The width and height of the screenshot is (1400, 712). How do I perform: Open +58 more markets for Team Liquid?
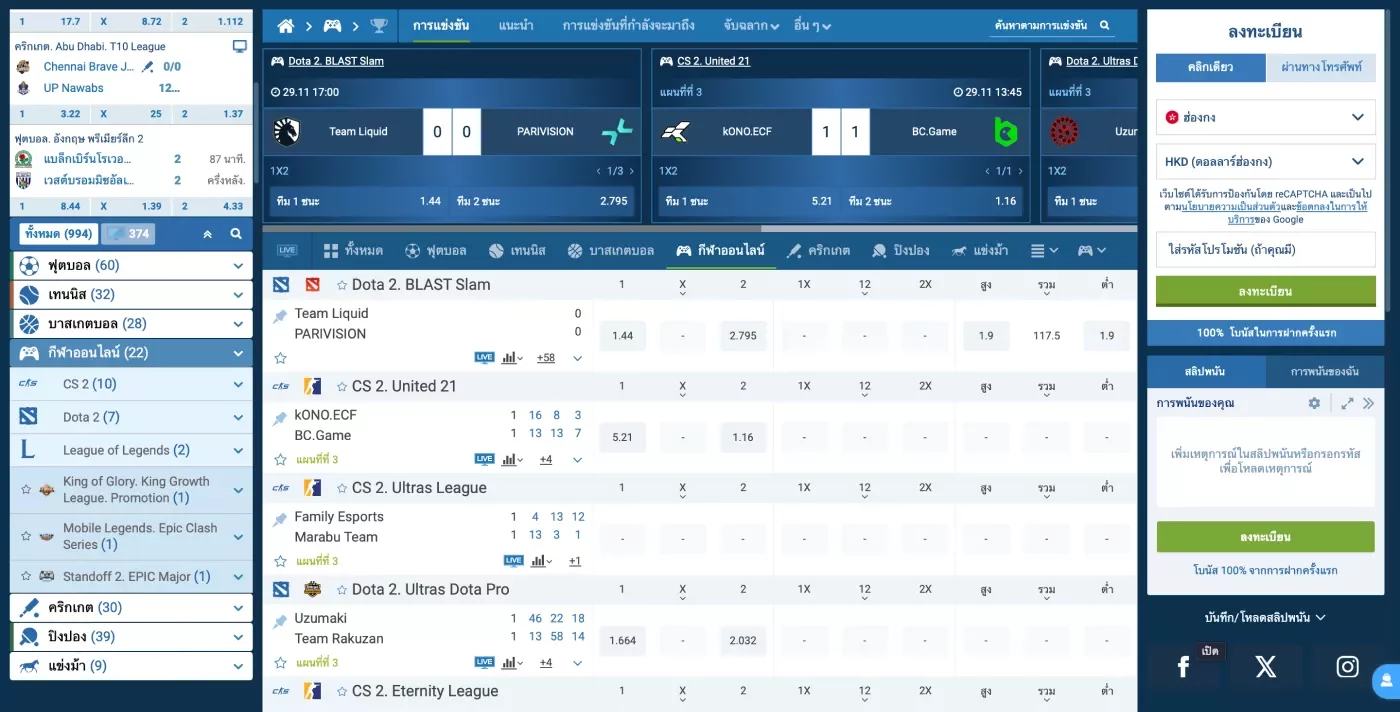[546, 358]
